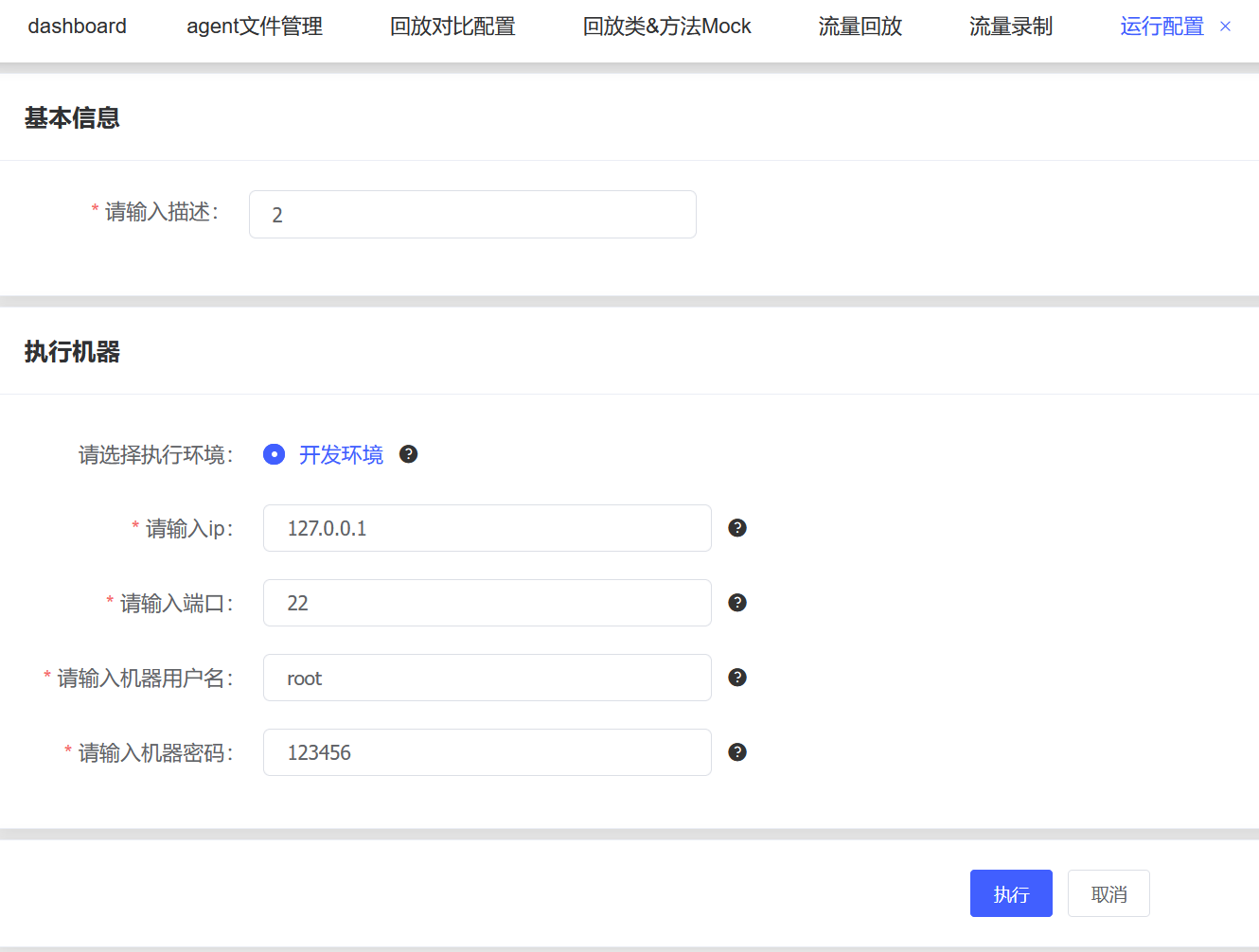Click help icon next to 开发环境

click(x=408, y=454)
